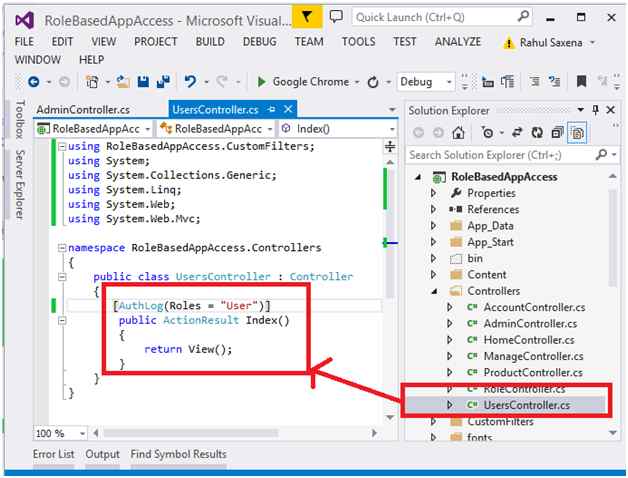Open the EDIT menu
This screenshot has width=628, height=478.
pos(62,42)
